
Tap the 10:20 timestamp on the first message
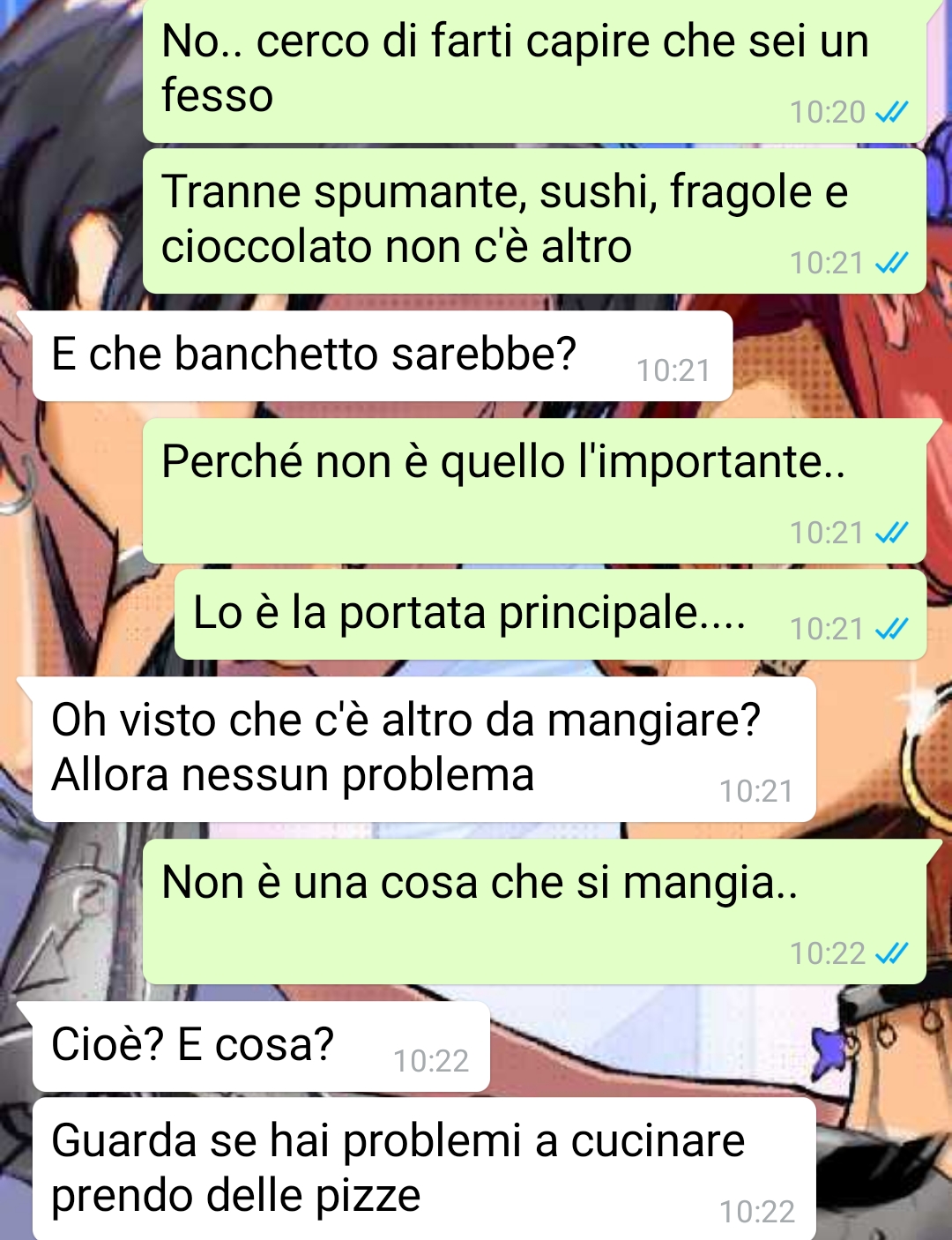[828, 112]
